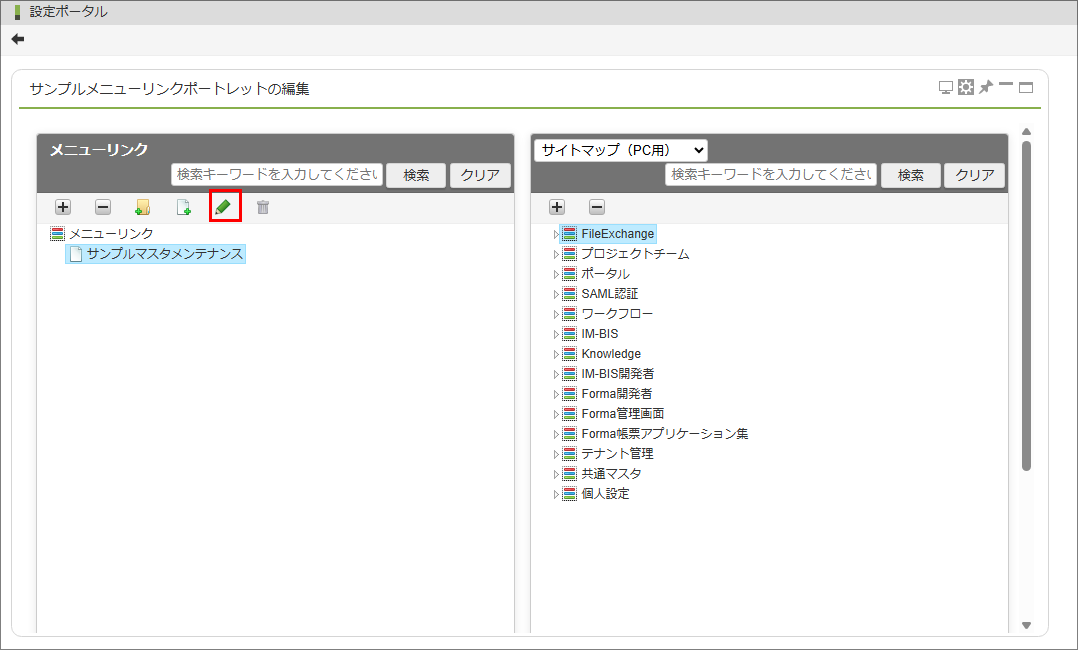Expand the 個人設定 tree node
This screenshot has height=650, width=1078.
tap(556, 494)
